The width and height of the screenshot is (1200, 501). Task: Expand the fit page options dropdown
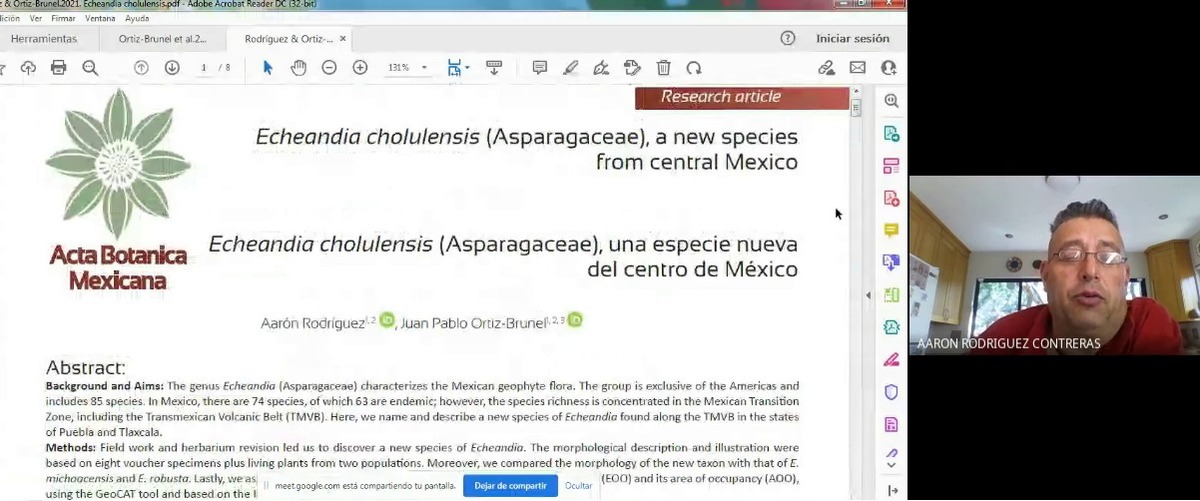[x=467, y=69]
